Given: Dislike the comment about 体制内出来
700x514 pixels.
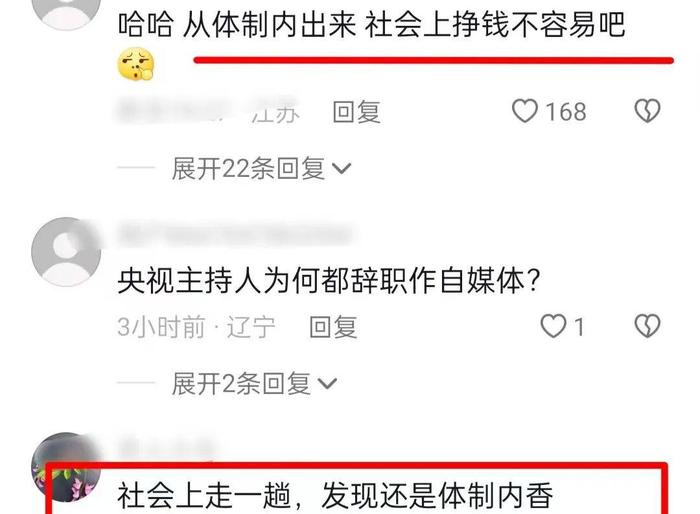Looking at the screenshot, I should 647,111.
